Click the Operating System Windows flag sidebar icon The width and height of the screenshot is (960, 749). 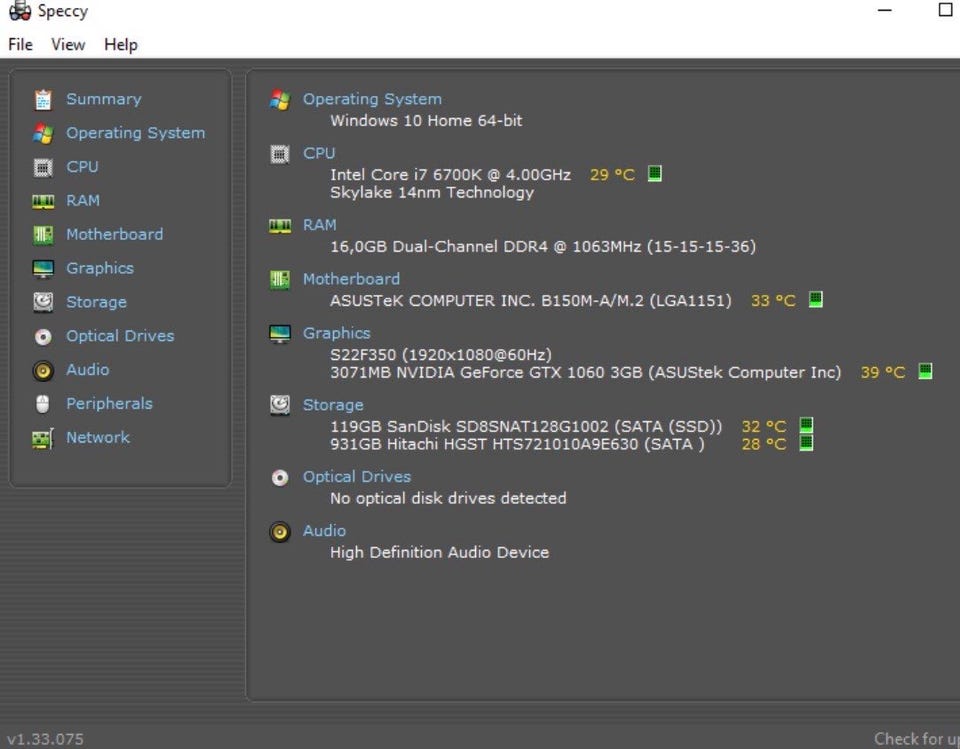pyautogui.click(x=43, y=134)
